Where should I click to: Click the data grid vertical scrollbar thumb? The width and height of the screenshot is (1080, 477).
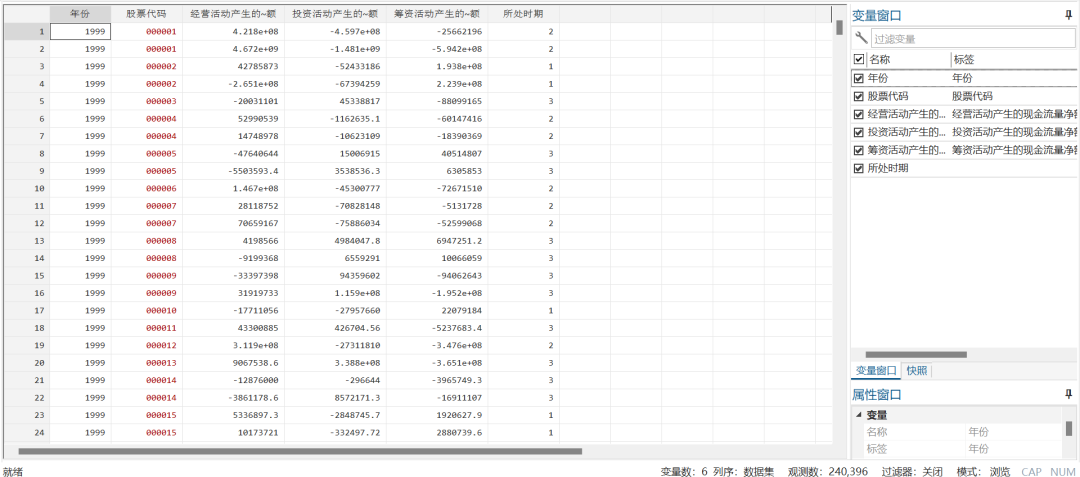[839, 28]
